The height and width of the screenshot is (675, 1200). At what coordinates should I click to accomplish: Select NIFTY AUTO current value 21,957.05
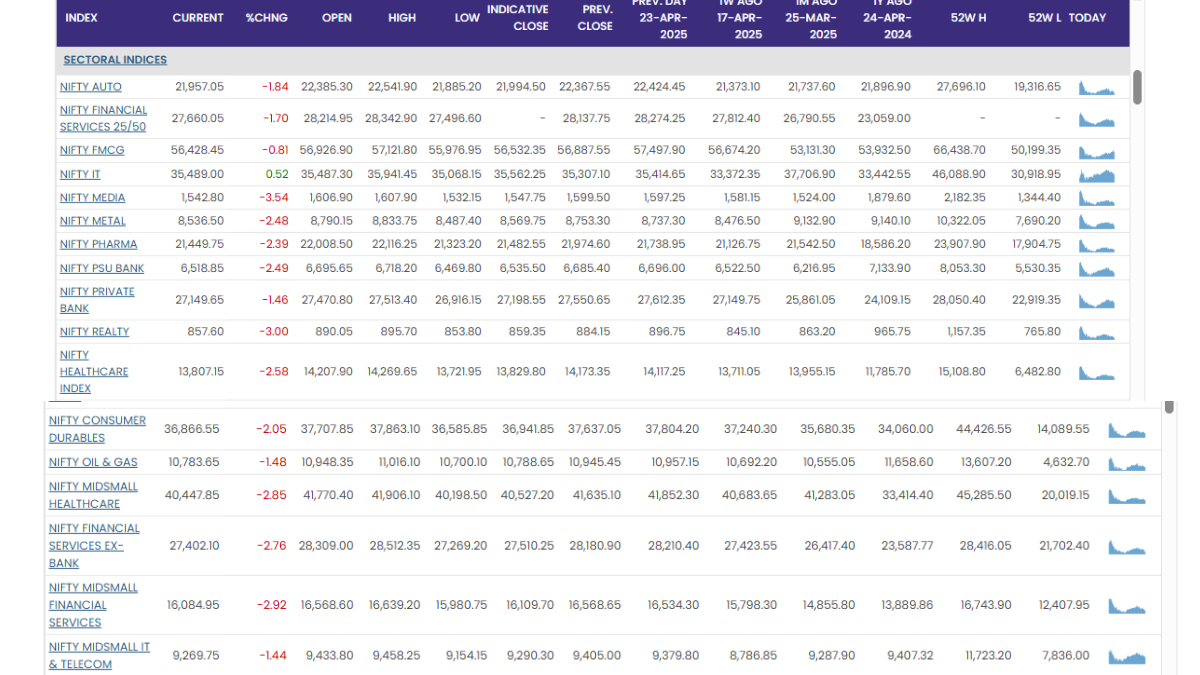[198, 87]
